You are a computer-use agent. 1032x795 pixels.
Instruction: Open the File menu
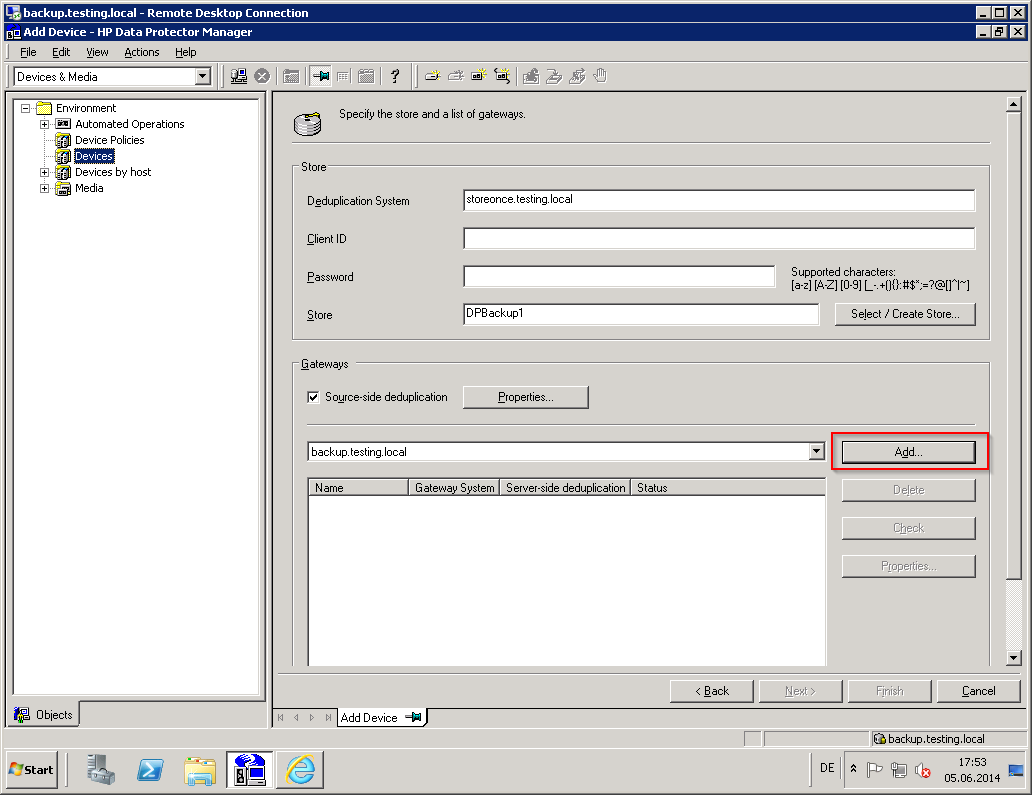pos(28,52)
